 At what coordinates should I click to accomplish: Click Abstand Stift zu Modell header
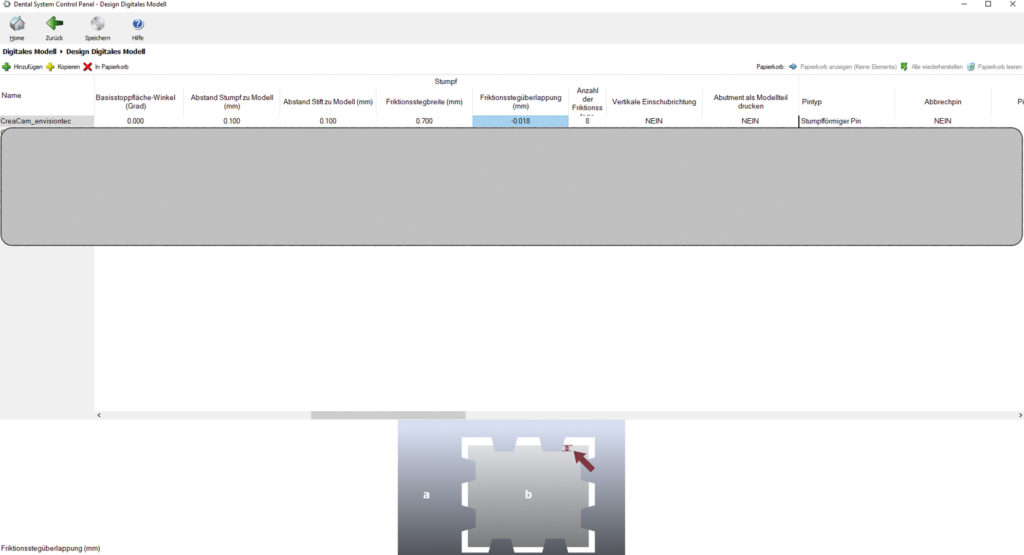click(x=328, y=102)
